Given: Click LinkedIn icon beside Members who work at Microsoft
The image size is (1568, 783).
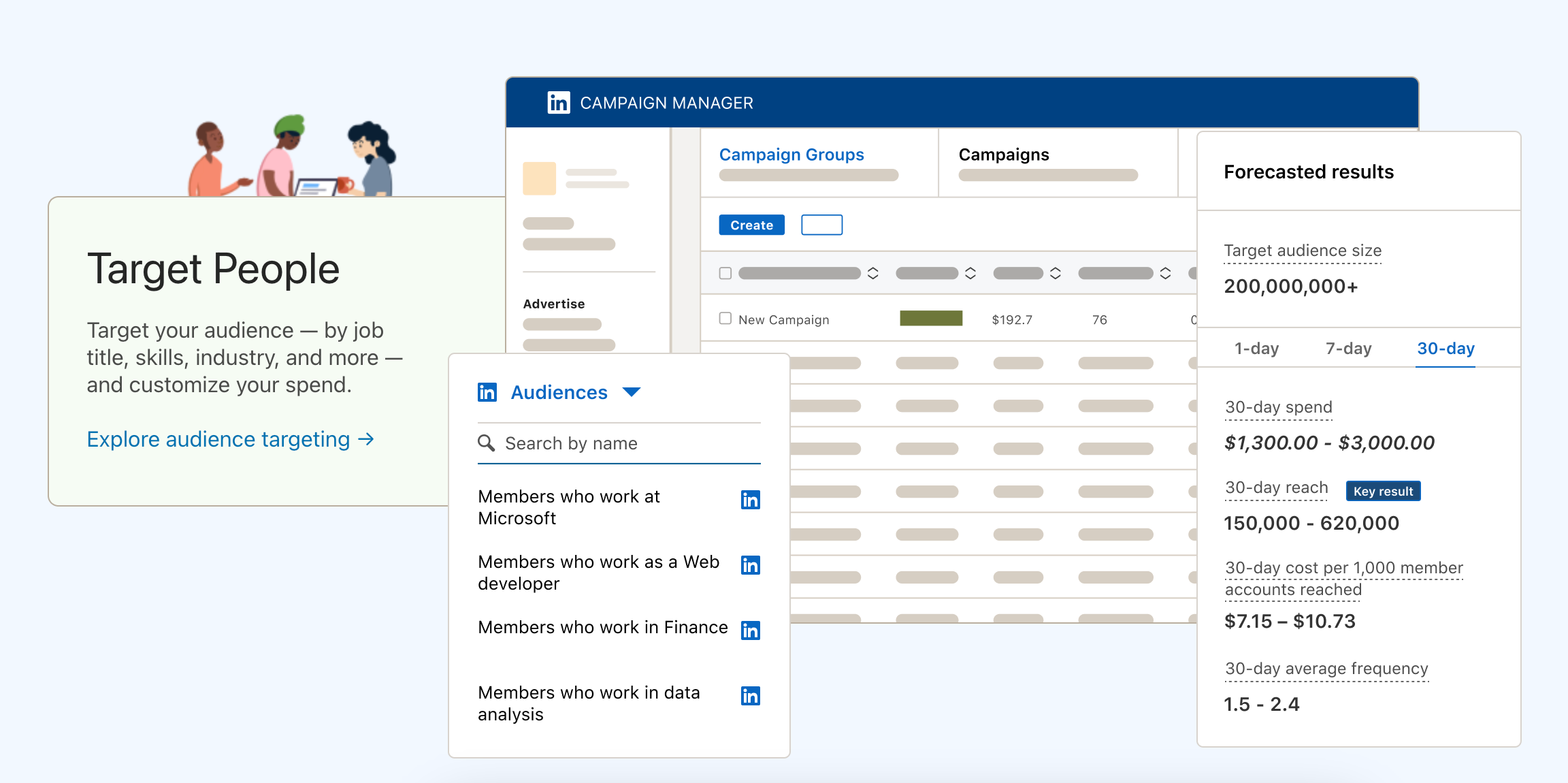Looking at the screenshot, I should [750, 500].
